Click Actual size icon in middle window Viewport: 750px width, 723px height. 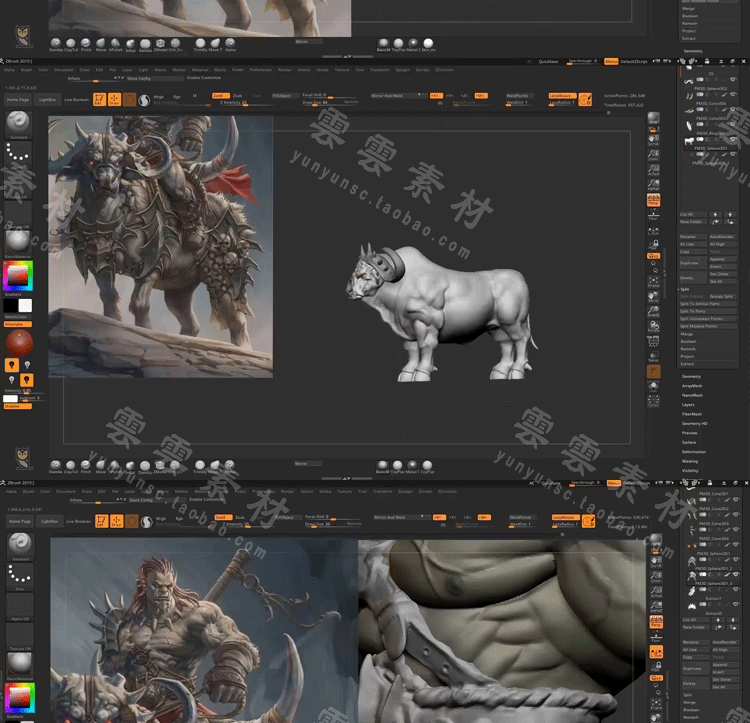(x=653, y=170)
